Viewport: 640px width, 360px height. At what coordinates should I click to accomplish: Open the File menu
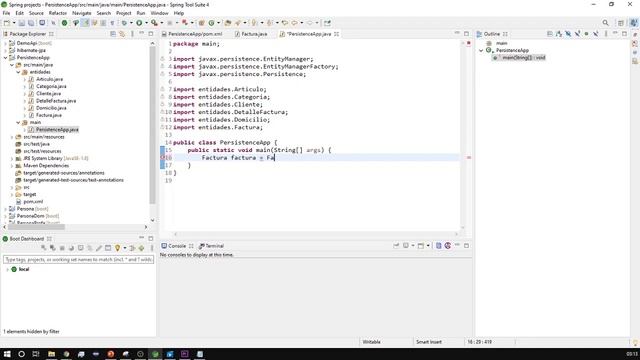7,13
